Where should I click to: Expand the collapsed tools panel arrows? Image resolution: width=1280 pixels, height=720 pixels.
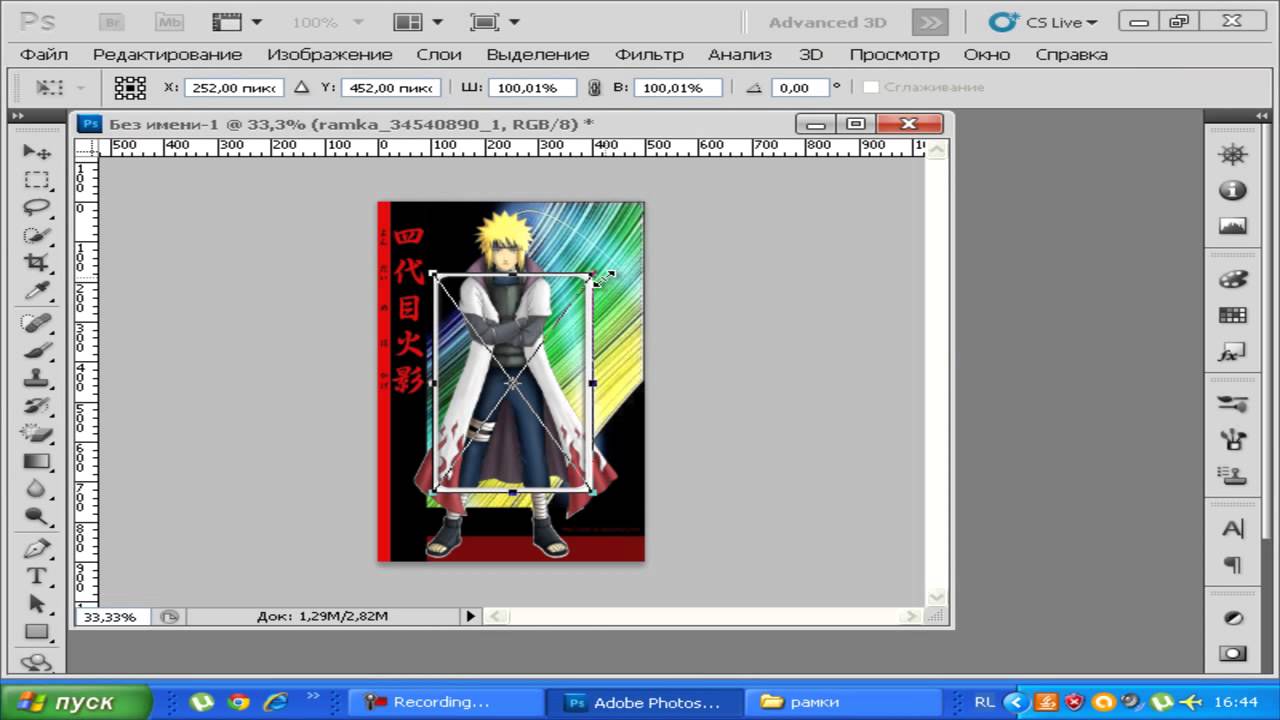[x=16, y=116]
